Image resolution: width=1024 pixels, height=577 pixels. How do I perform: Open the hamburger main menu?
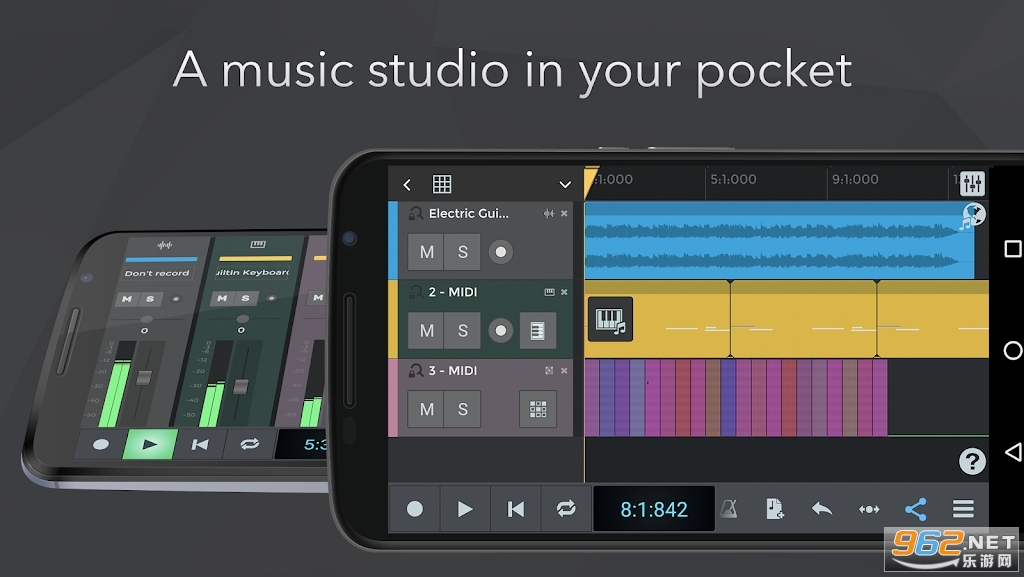tap(963, 508)
